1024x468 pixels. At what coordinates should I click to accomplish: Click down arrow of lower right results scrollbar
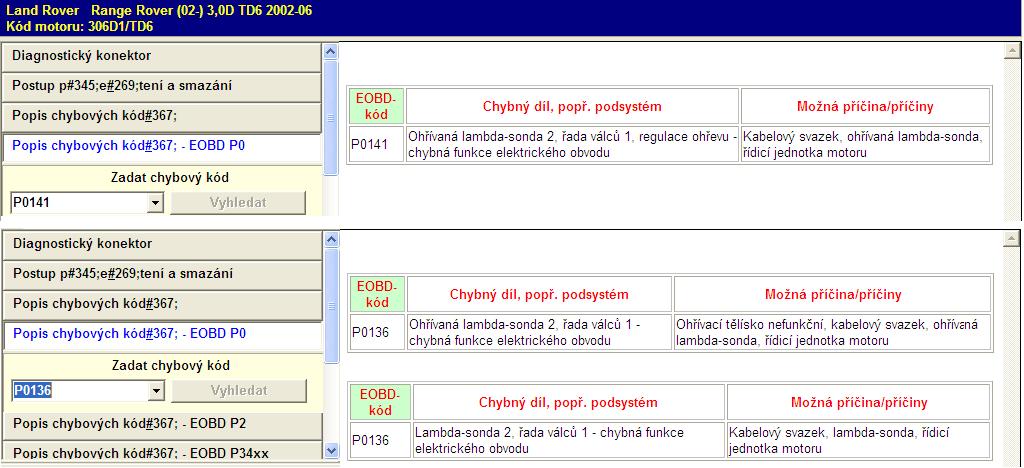[1012, 452]
